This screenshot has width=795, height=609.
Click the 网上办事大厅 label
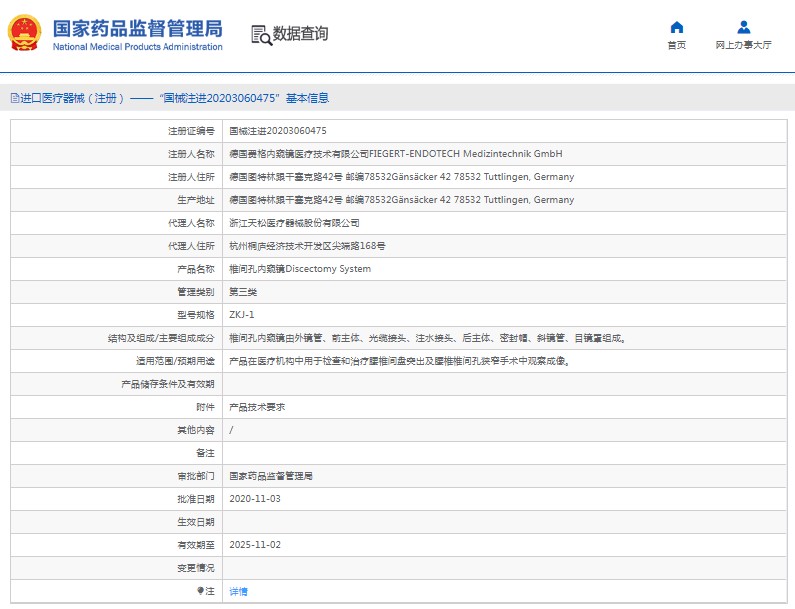pos(743,45)
